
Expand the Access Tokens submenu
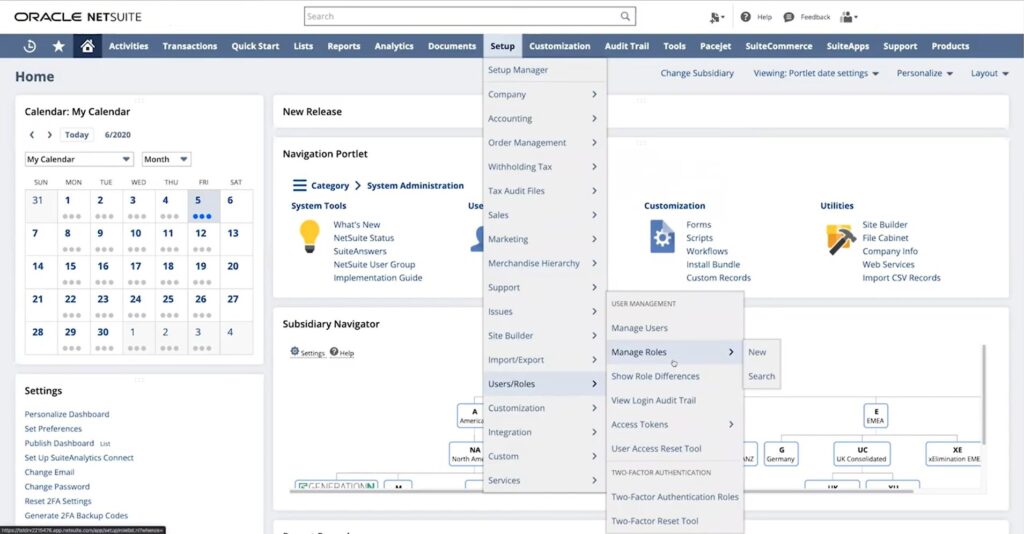[675, 424]
